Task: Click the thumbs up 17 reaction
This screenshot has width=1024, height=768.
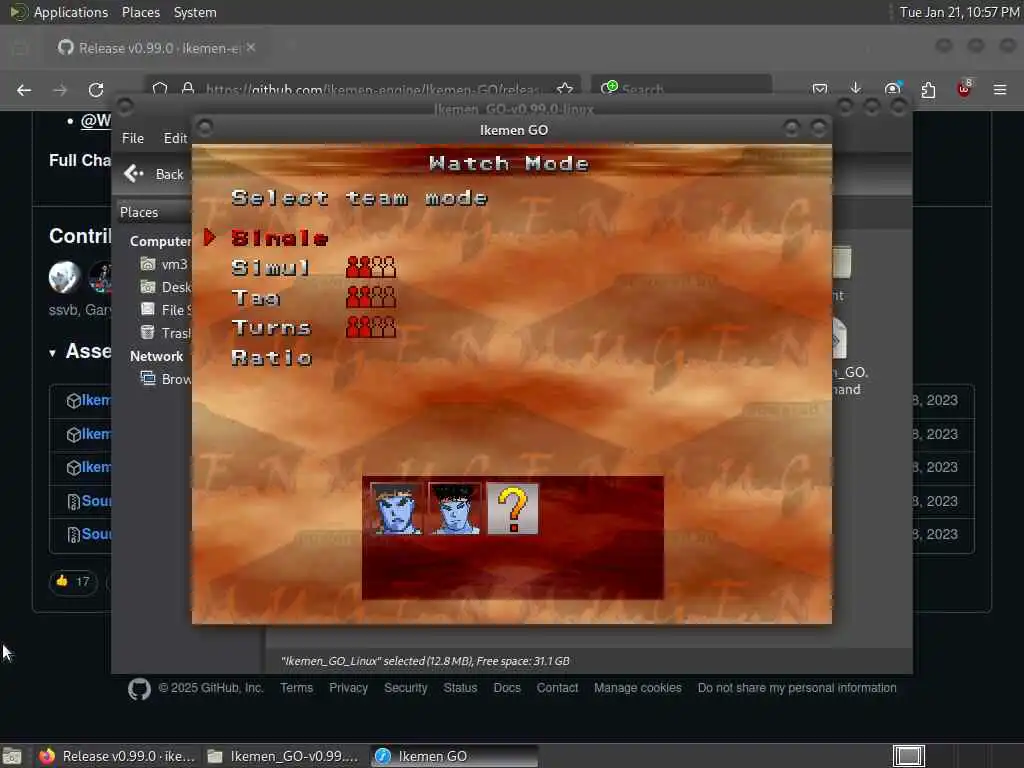Action: (x=73, y=581)
